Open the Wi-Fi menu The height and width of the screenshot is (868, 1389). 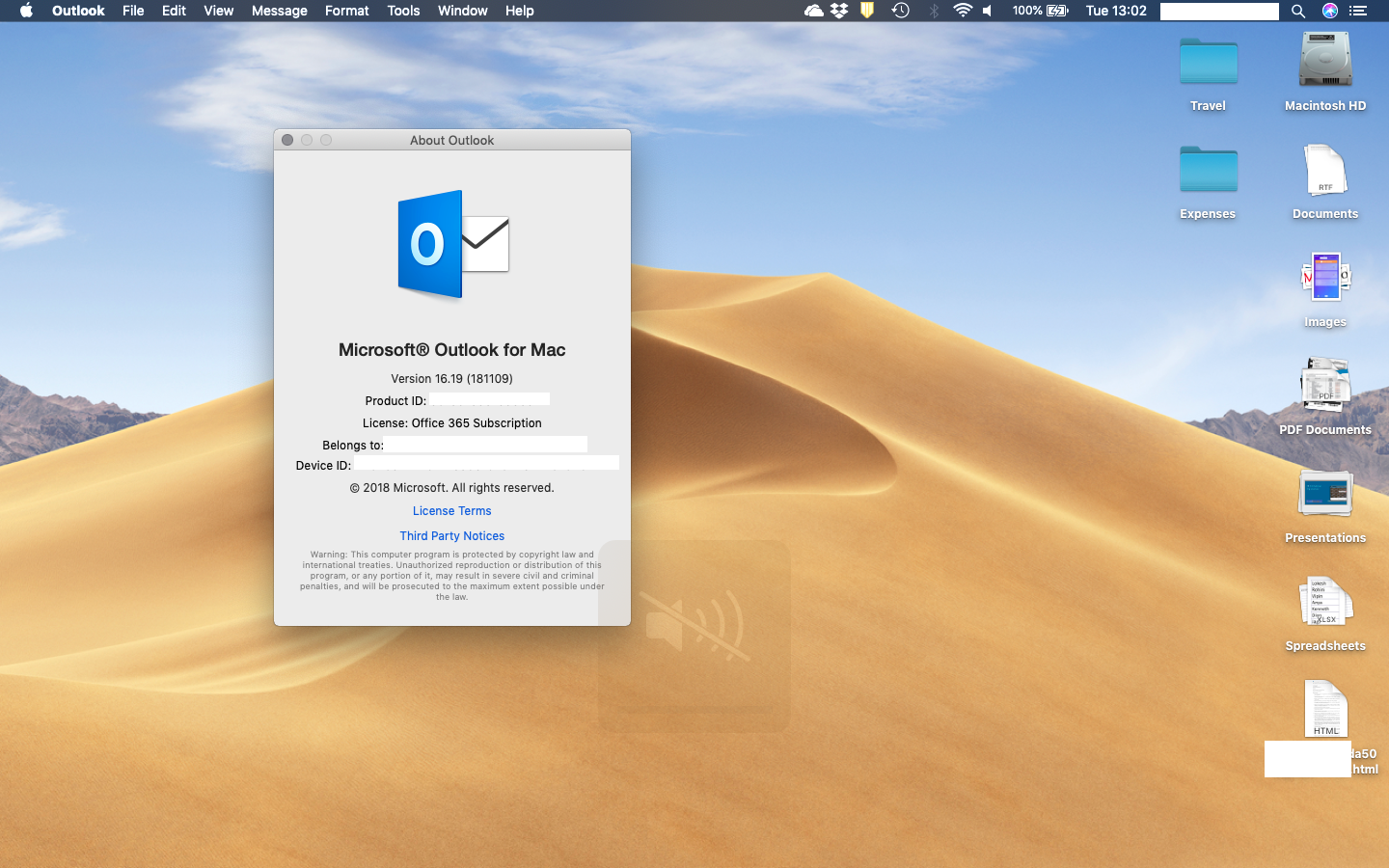click(x=962, y=11)
